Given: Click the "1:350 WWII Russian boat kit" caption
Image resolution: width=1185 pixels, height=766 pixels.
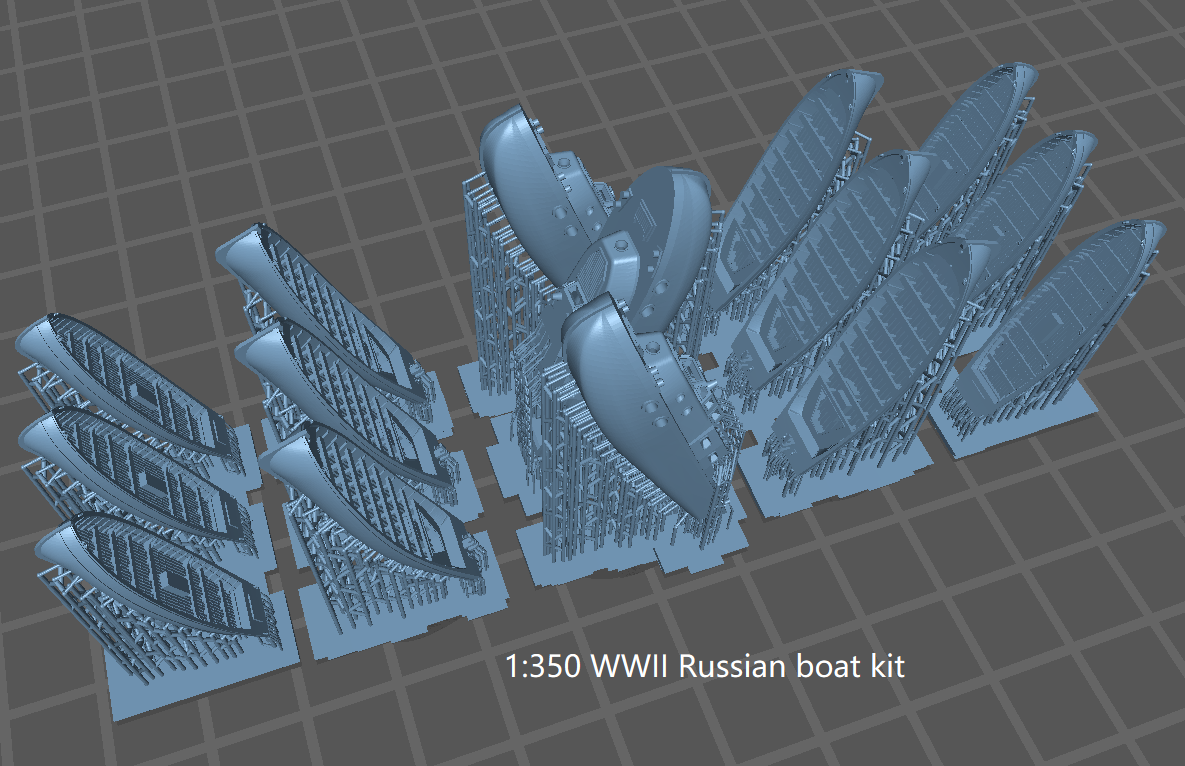Looking at the screenshot, I should click(704, 666).
